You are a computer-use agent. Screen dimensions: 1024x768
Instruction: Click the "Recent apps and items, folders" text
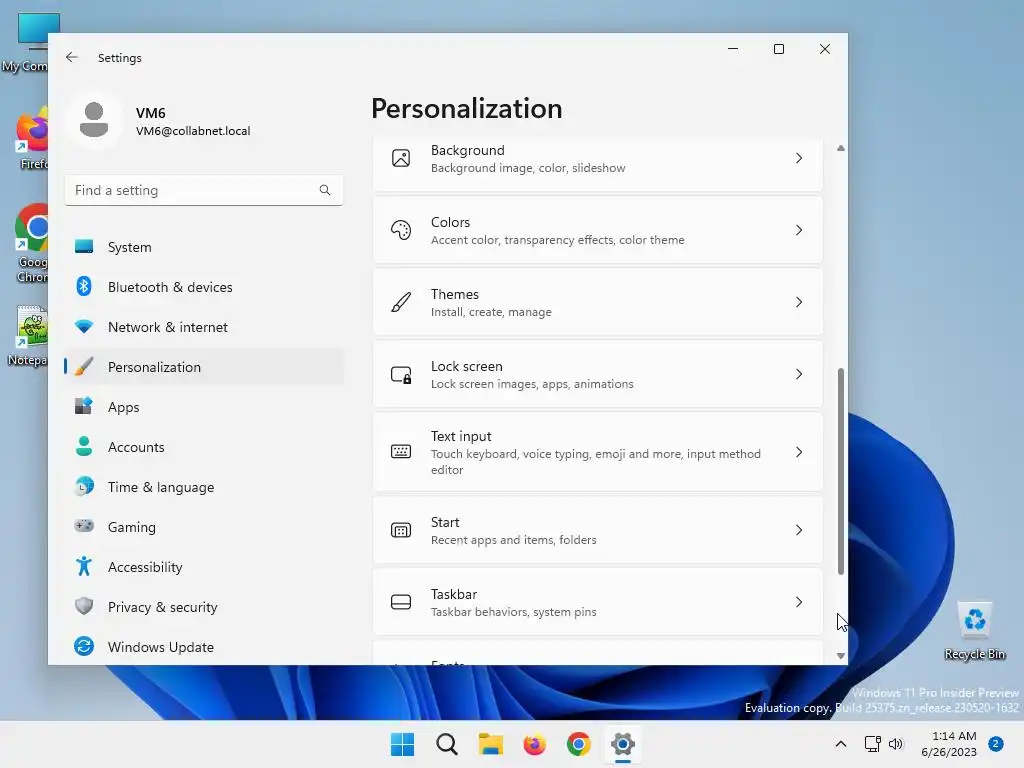coord(513,540)
